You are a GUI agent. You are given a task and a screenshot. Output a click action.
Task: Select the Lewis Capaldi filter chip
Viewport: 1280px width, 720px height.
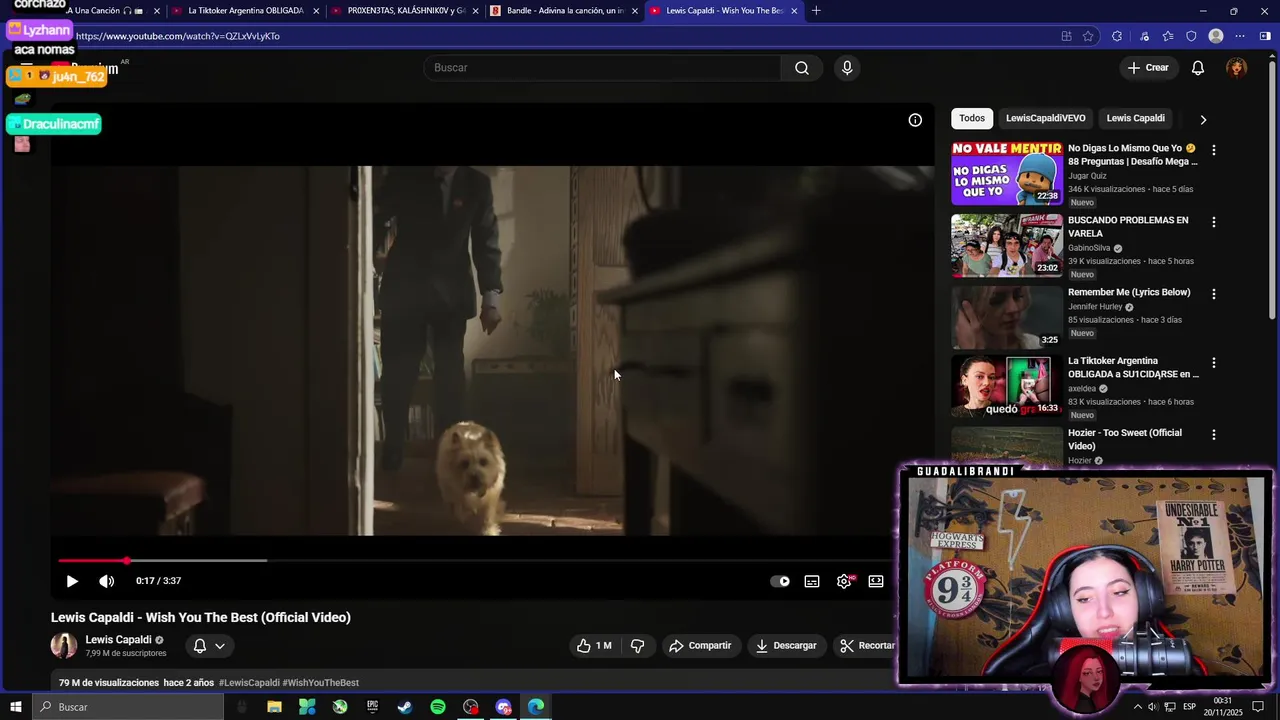point(1135,118)
